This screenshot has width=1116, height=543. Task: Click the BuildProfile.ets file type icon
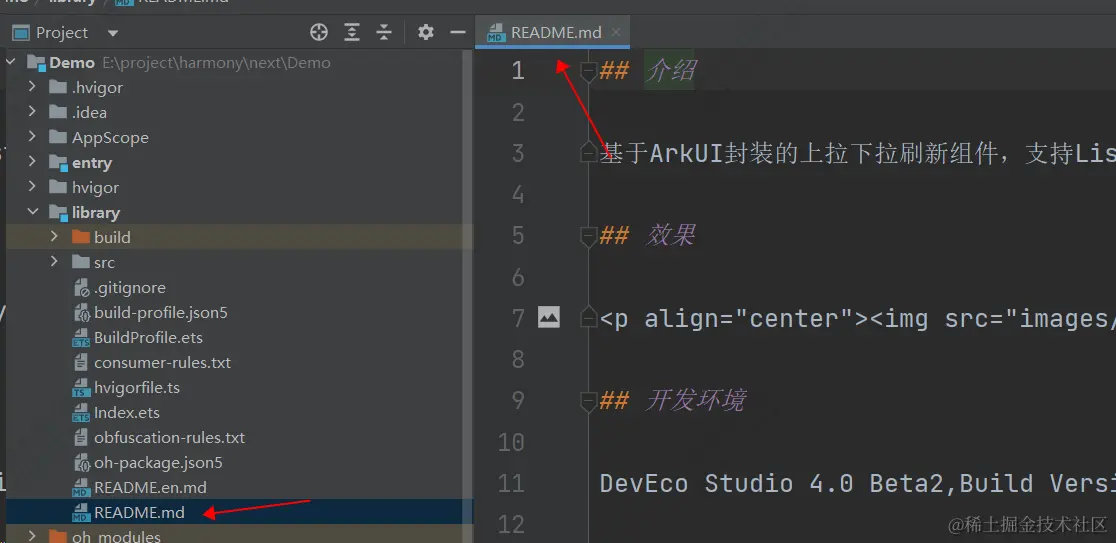click(x=81, y=338)
